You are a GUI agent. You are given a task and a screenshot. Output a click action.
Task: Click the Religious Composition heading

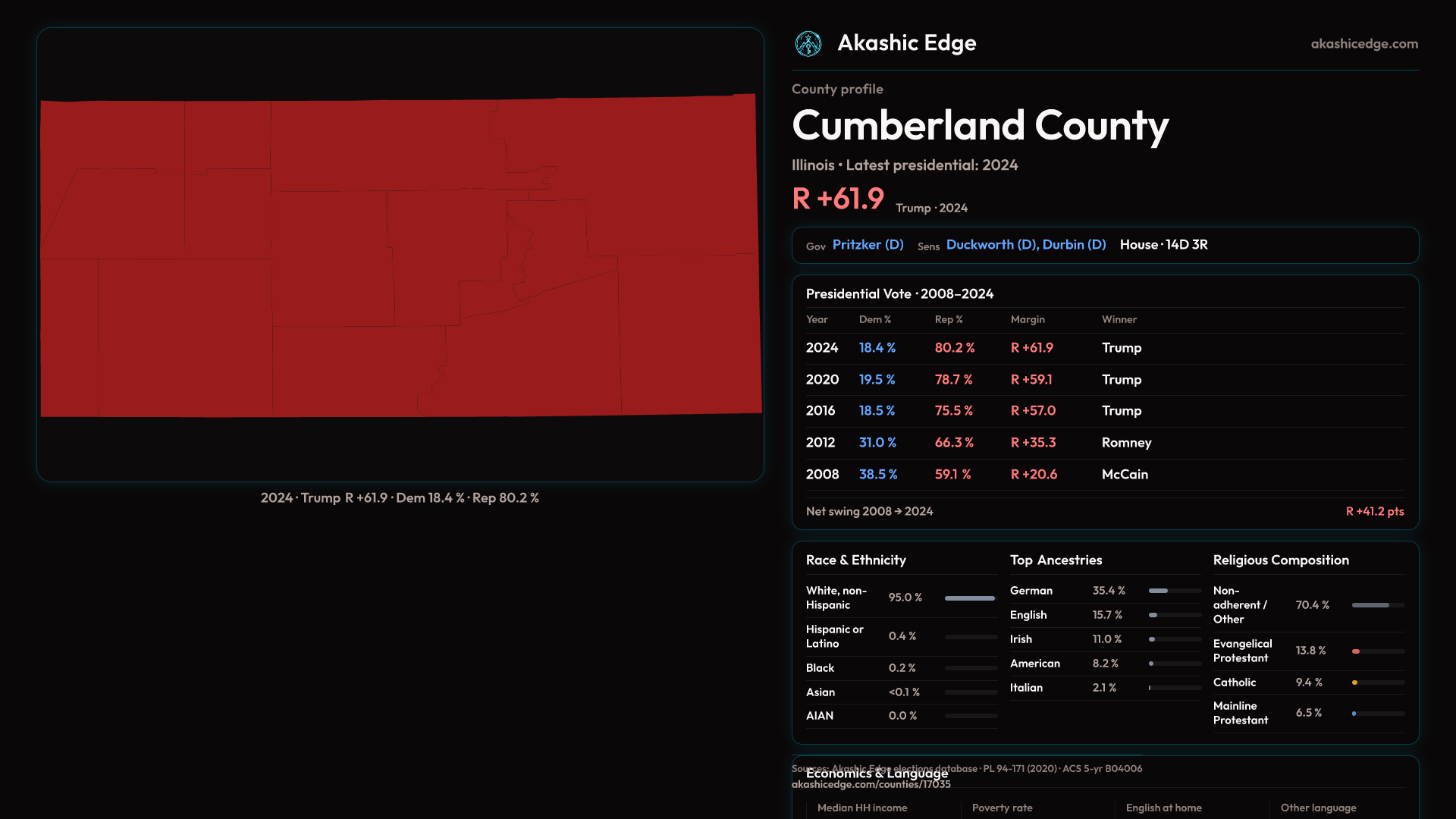(x=1280, y=560)
